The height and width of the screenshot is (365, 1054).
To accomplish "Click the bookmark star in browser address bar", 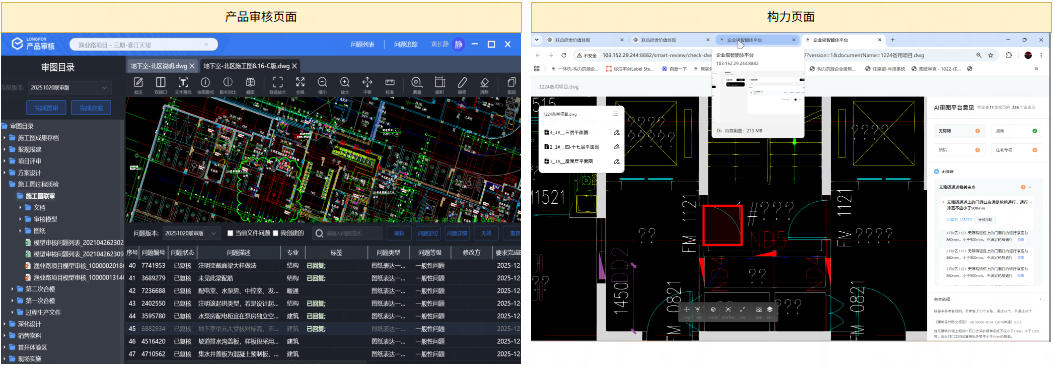I will pos(991,55).
